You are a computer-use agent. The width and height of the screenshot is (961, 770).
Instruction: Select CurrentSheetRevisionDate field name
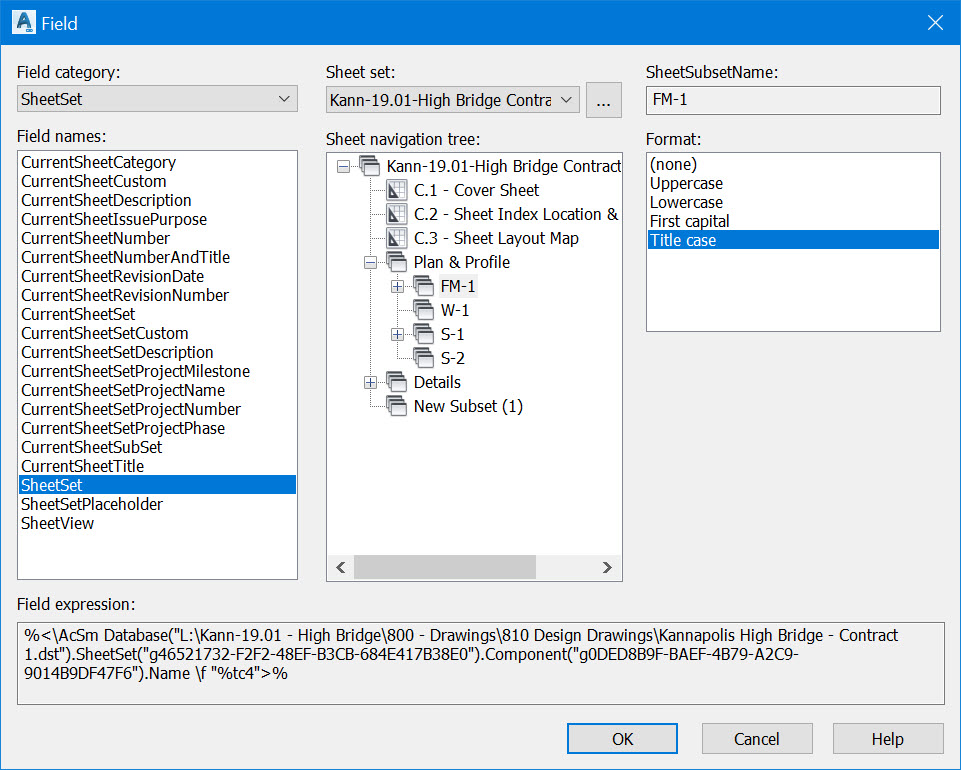click(x=158, y=276)
